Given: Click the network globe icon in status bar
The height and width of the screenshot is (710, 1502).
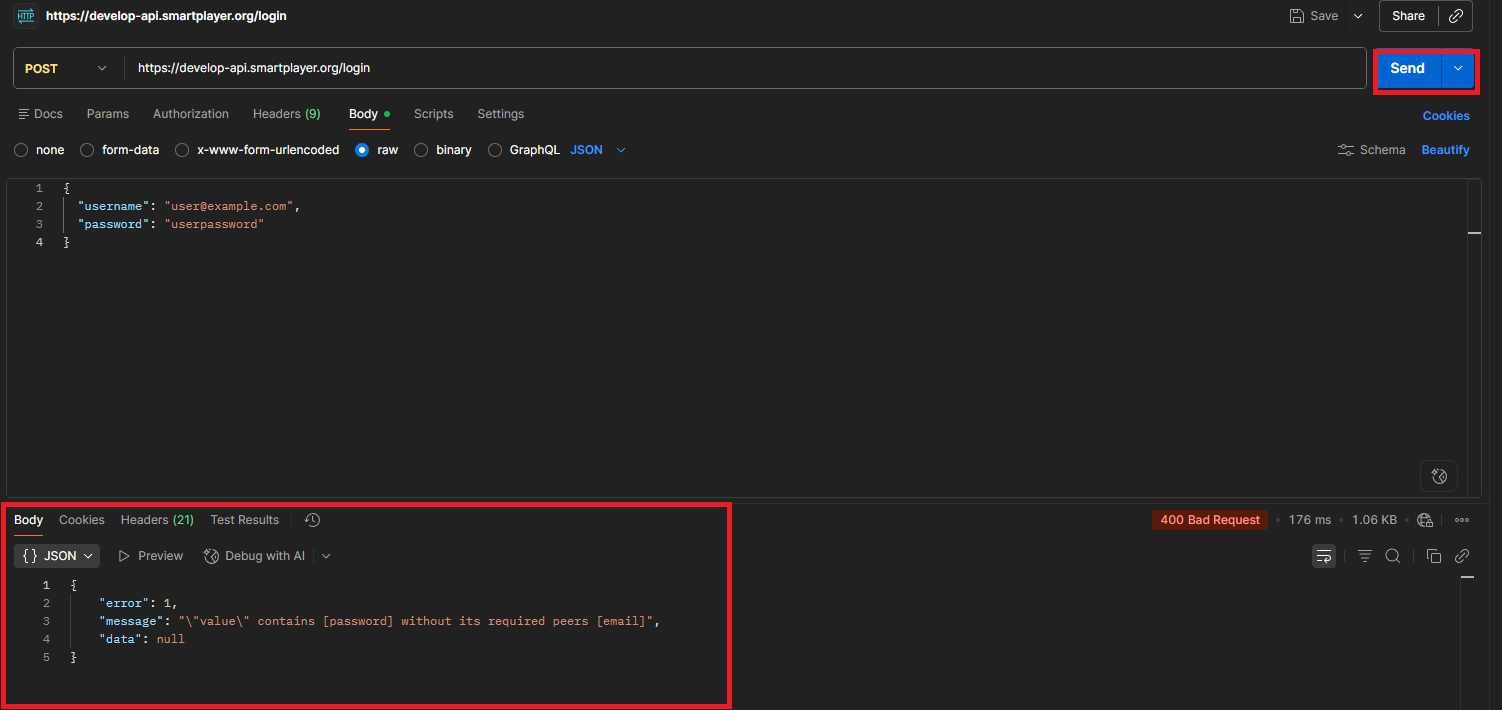Looking at the screenshot, I should (1425, 520).
